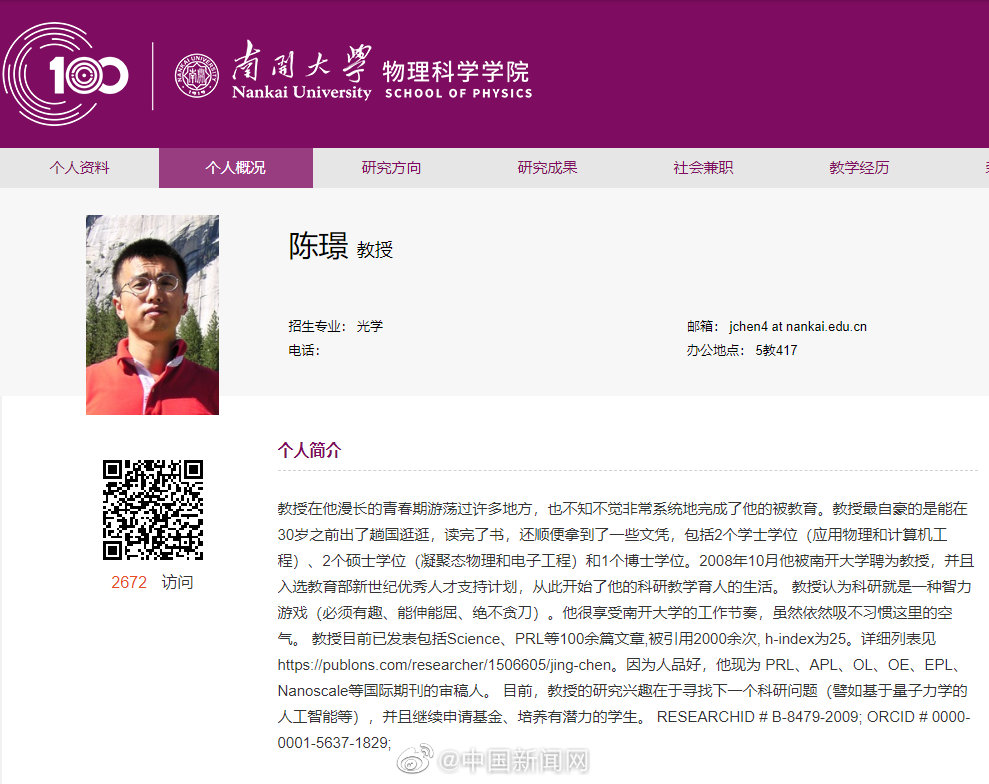Click the office location 5教417
The image size is (989, 784).
pyautogui.click(x=776, y=351)
